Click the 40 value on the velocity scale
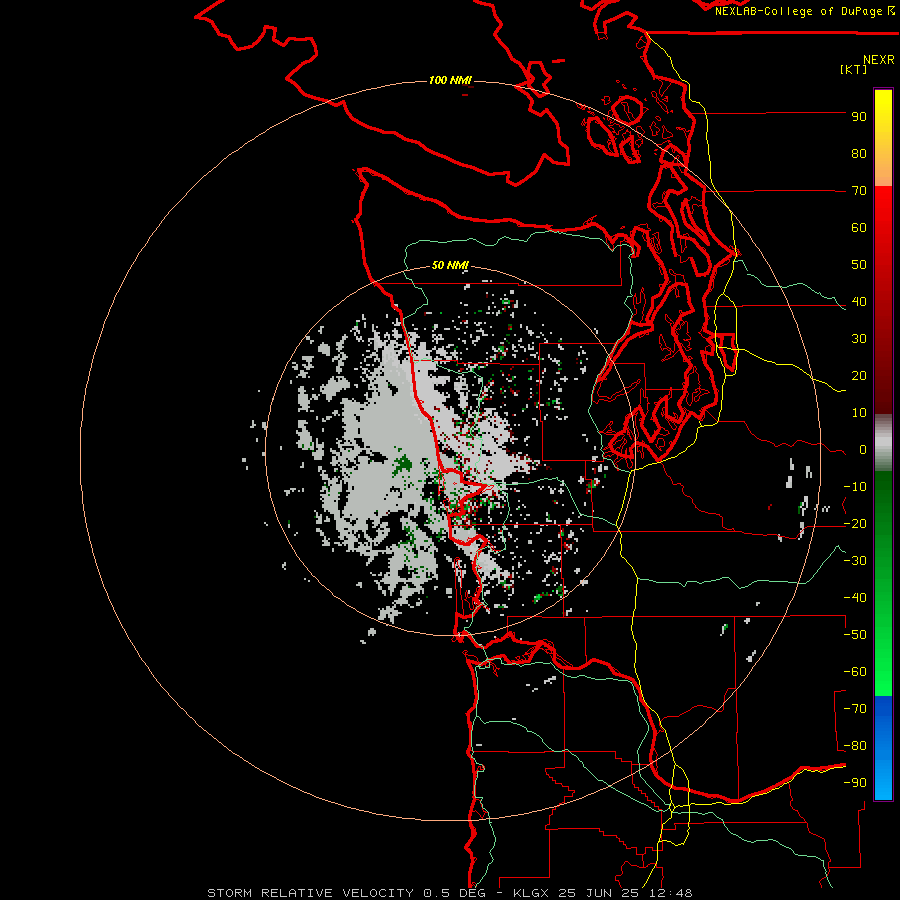Viewport: 900px width, 900px height. point(859,302)
